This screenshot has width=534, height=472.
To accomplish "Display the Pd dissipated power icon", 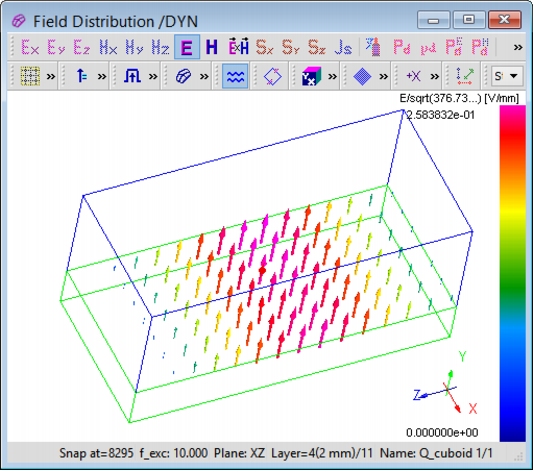I will [402, 47].
